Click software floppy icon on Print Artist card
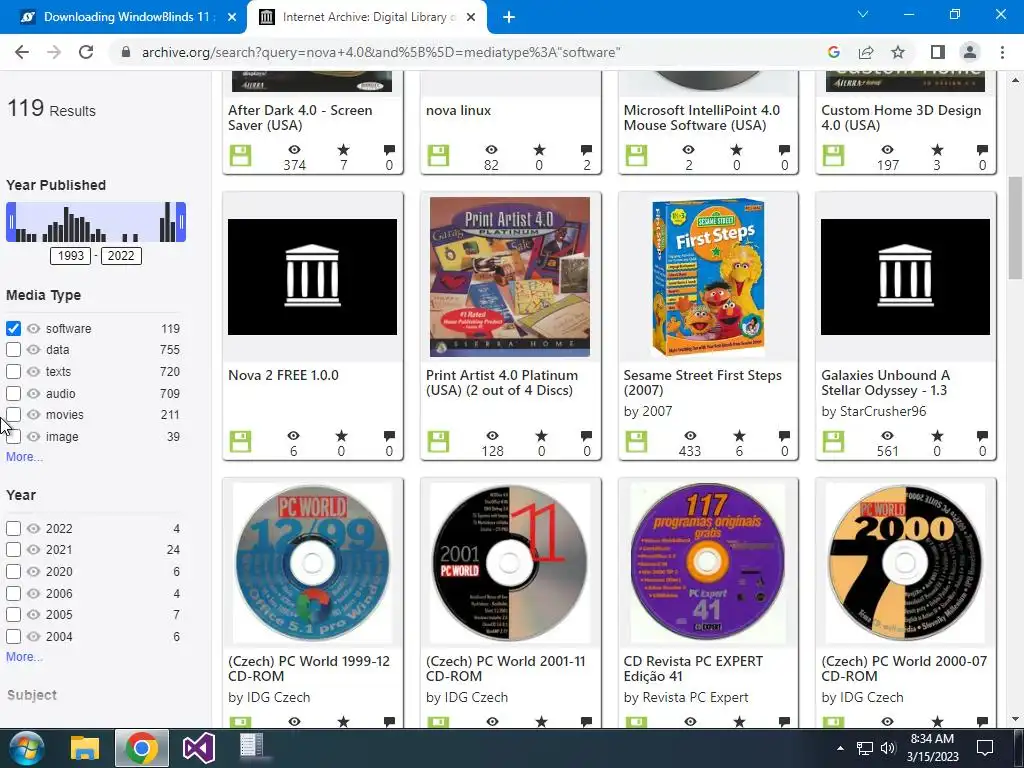 click(438, 442)
